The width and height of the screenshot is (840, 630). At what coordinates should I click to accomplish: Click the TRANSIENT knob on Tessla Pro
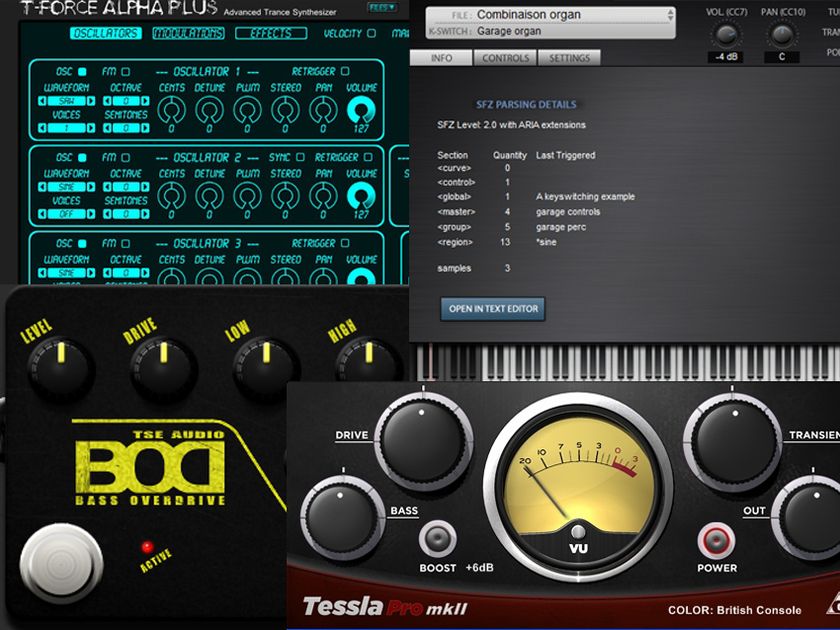pos(732,440)
